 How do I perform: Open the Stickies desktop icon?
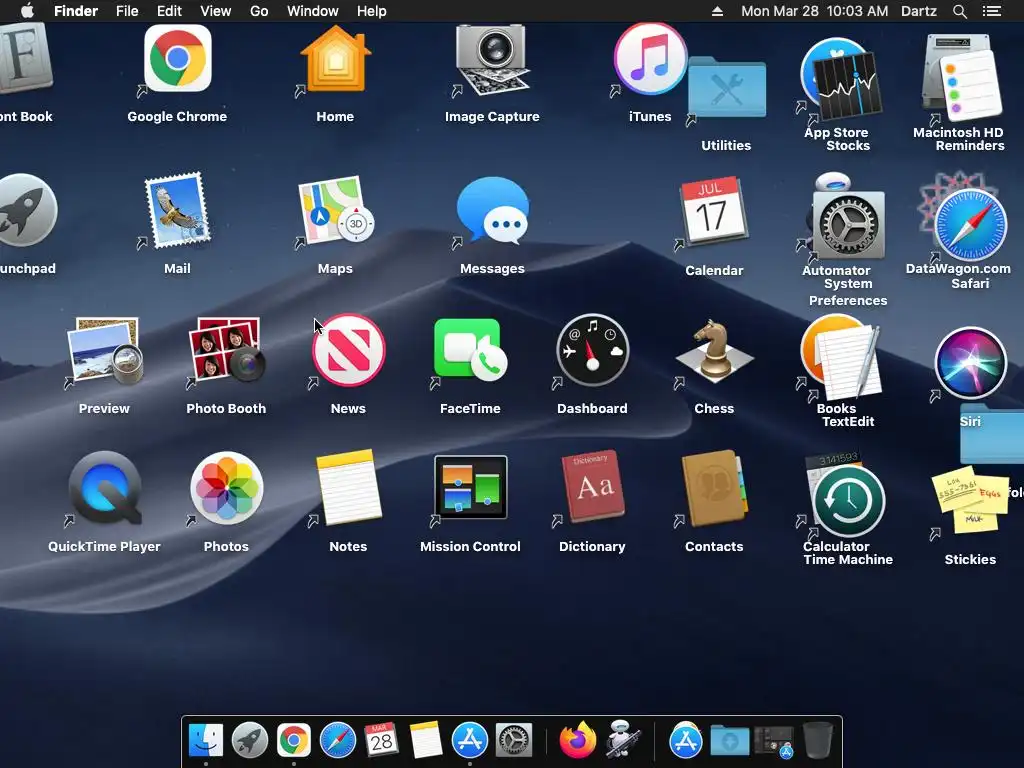coord(970,500)
